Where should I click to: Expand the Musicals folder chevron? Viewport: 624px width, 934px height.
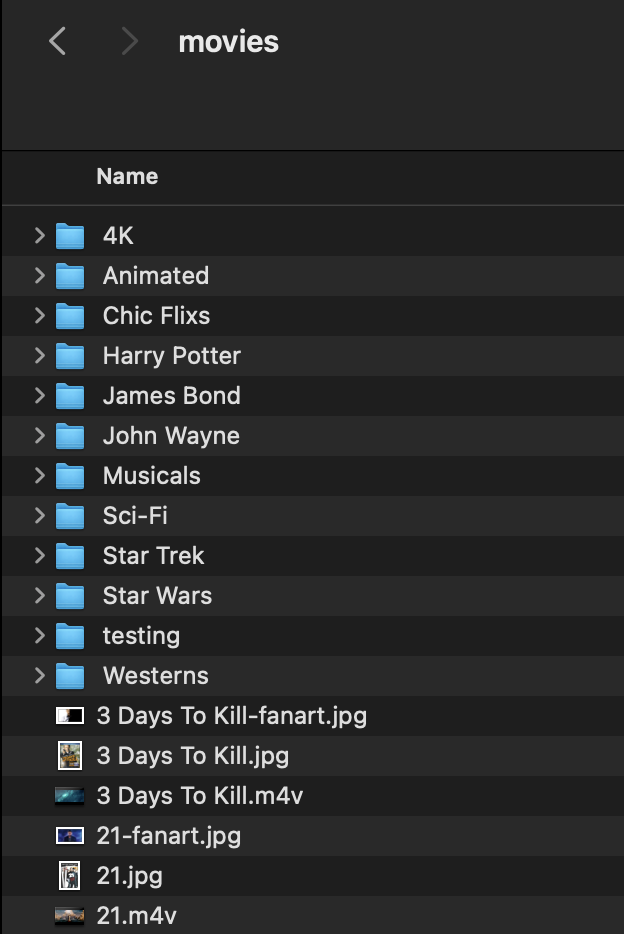tap(39, 475)
